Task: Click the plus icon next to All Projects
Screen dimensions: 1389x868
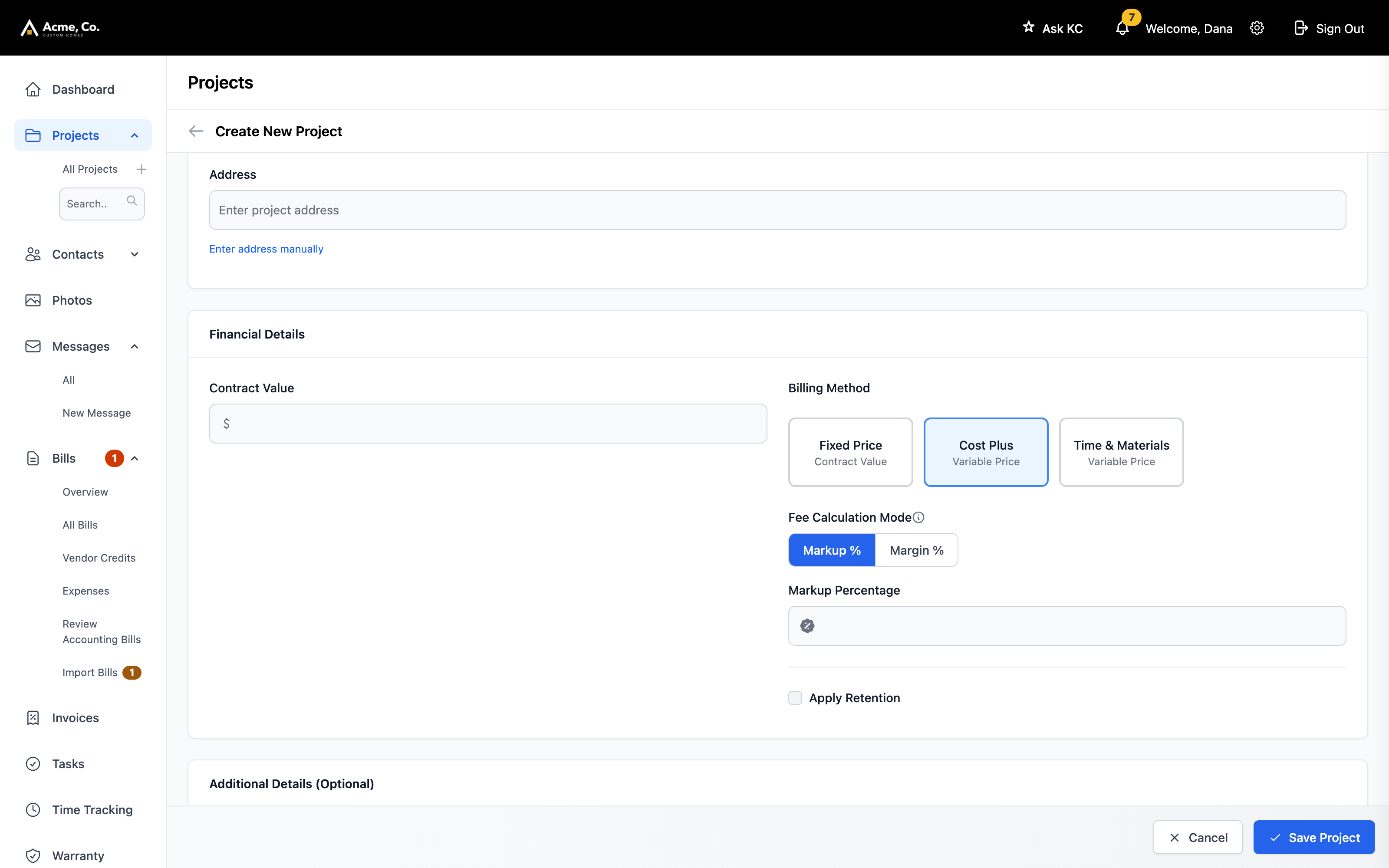Action: [x=141, y=169]
